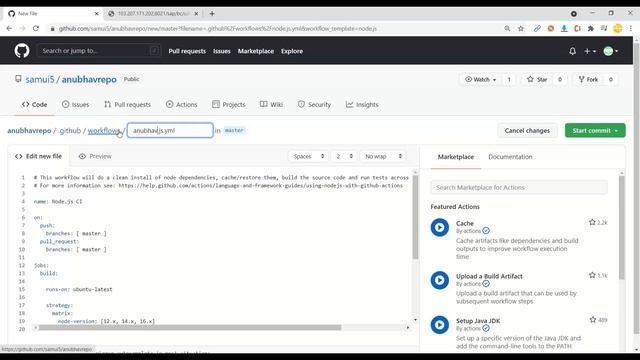Switch to the second browser tab

click(153, 13)
